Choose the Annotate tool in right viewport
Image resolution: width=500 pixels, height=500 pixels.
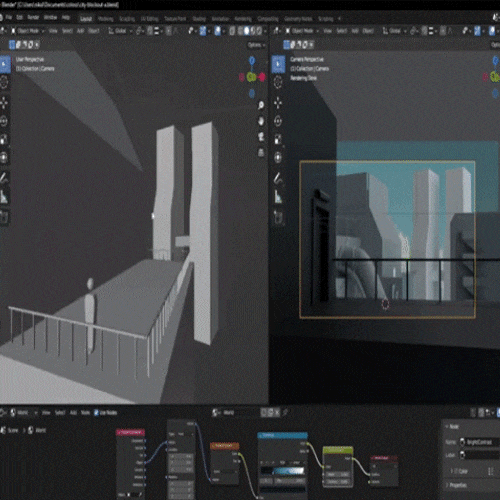278,179
